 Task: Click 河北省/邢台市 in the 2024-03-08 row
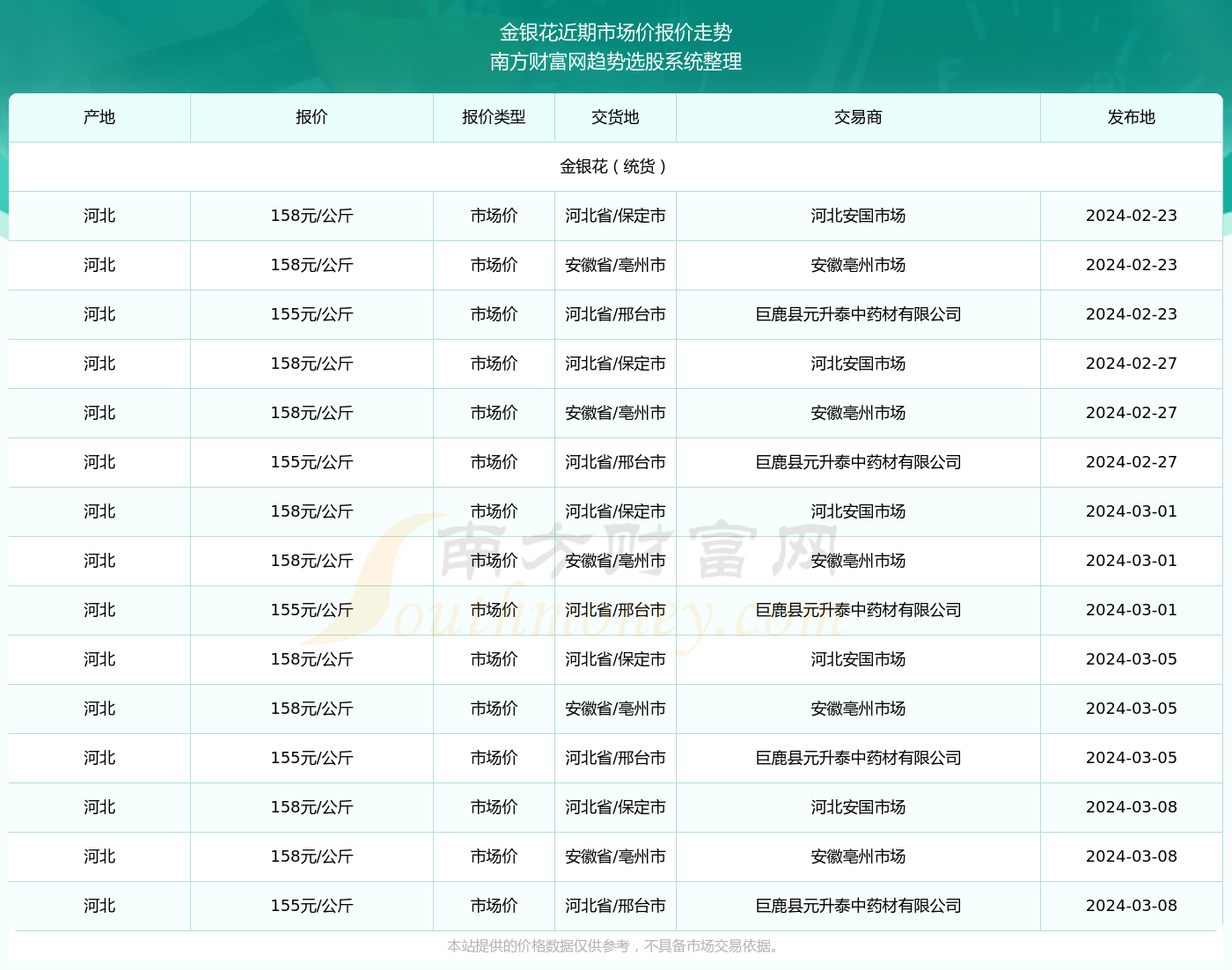pyautogui.click(x=615, y=906)
